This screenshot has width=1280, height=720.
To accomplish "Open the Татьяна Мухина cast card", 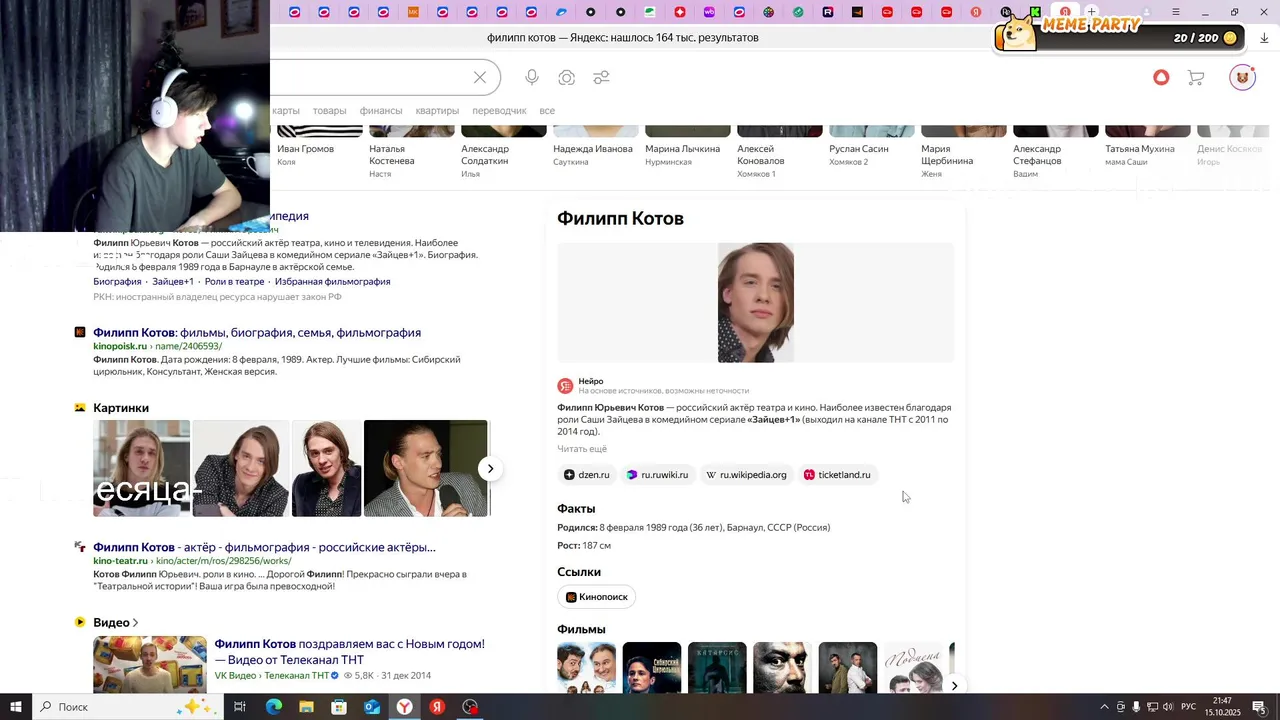I will (1147, 145).
